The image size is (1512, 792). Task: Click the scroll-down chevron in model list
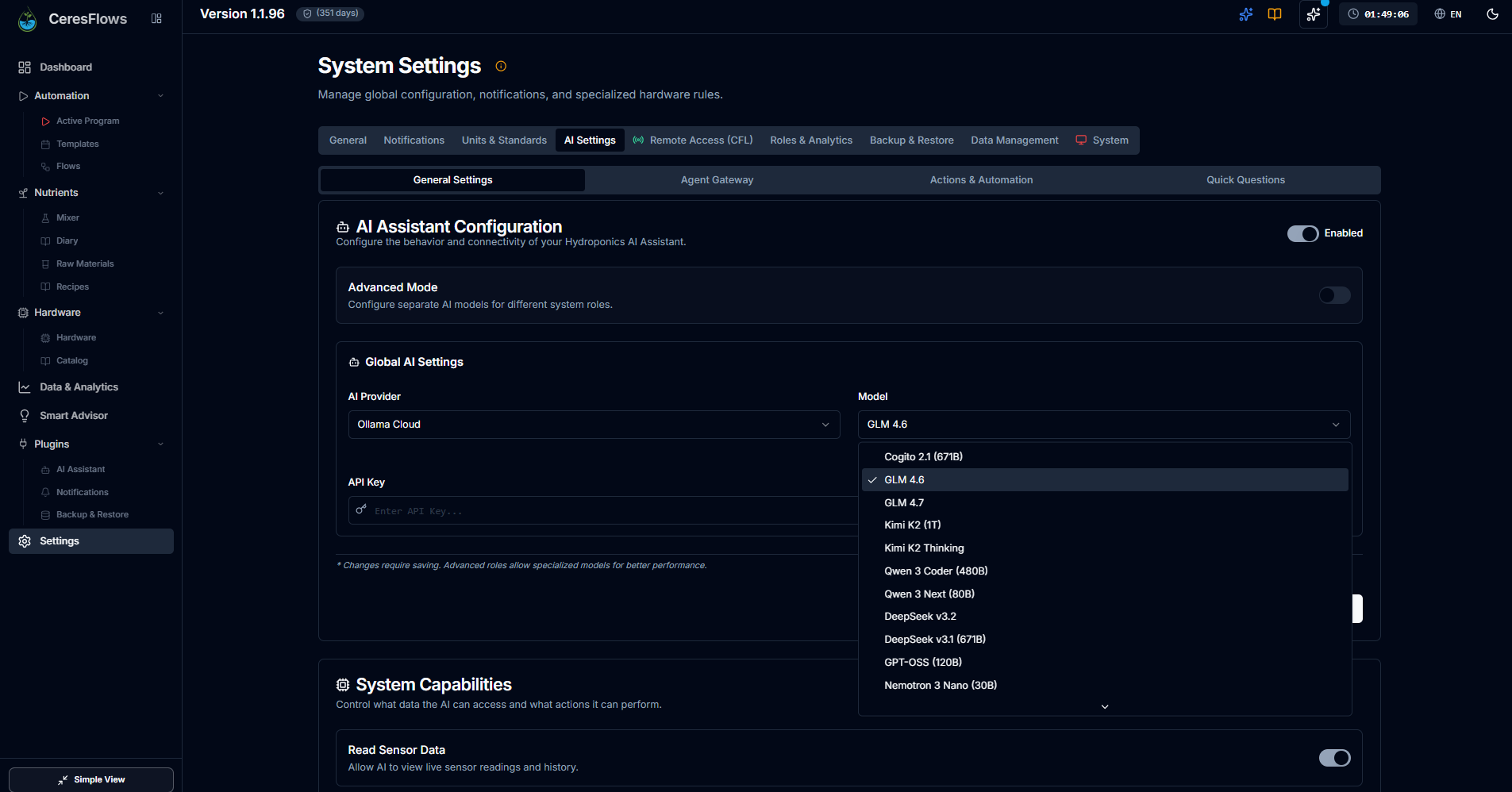click(1105, 706)
